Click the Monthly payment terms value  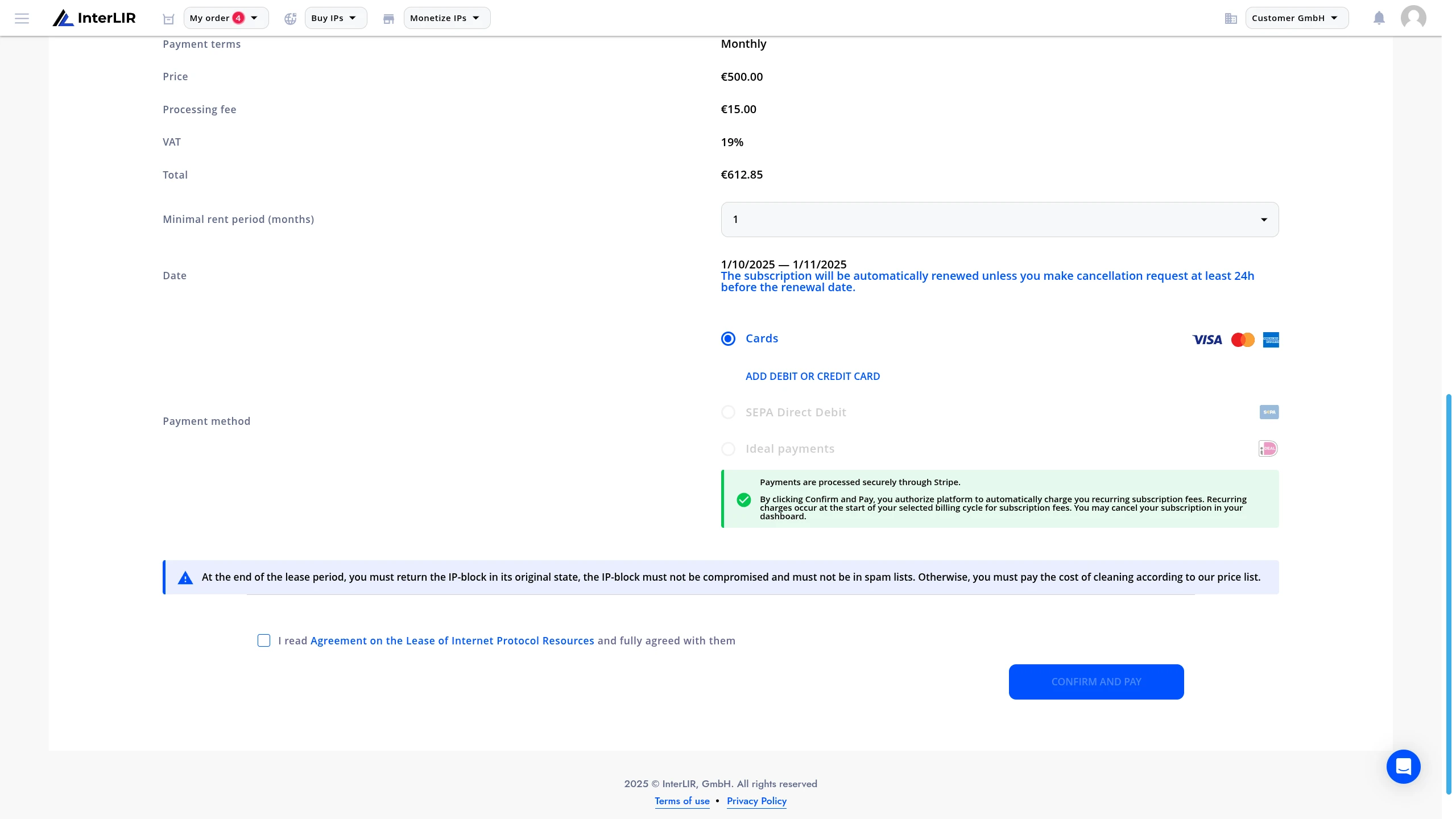[743, 44]
